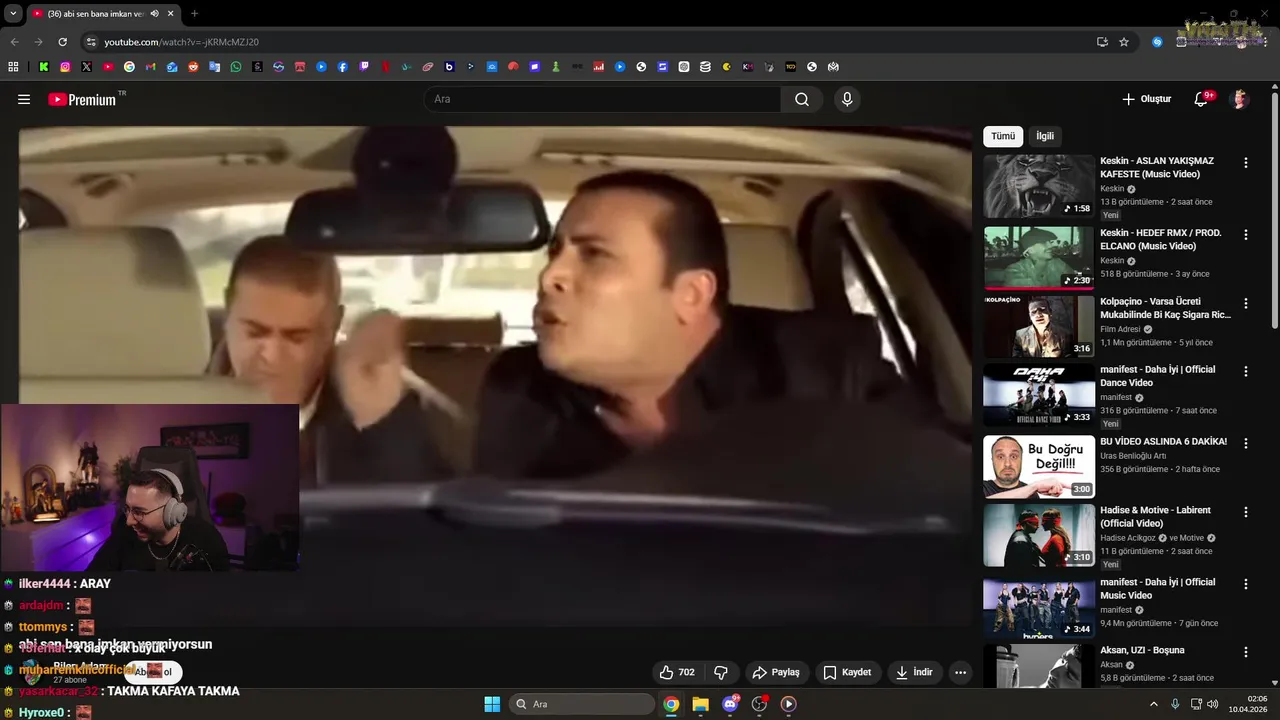Open Bu Doğru Değil thumbnail
The image size is (1280, 720).
click(x=1039, y=466)
